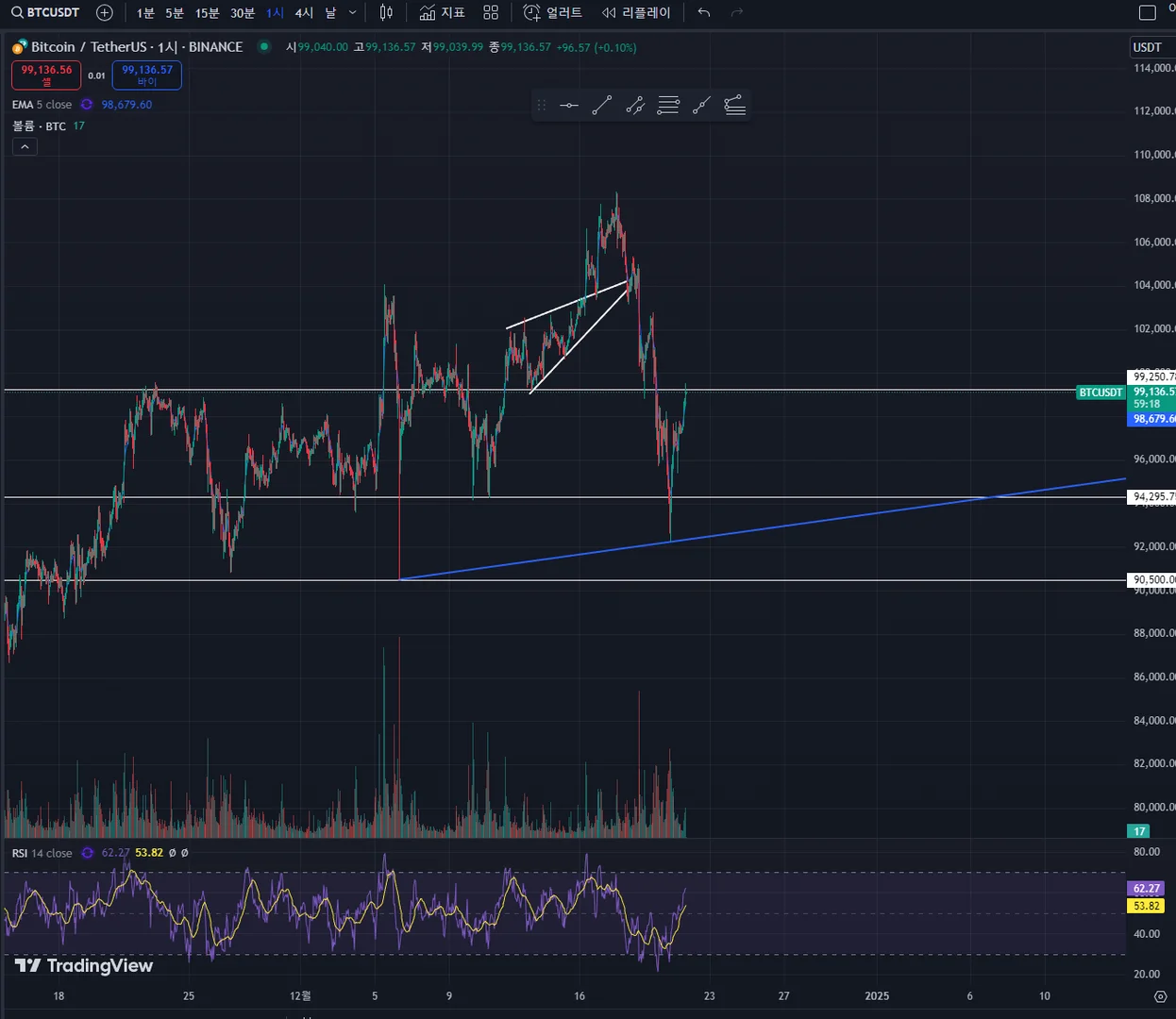
Task: Open the candlestick chart type menu
Action: pyautogui.click(x=386, y=12)
